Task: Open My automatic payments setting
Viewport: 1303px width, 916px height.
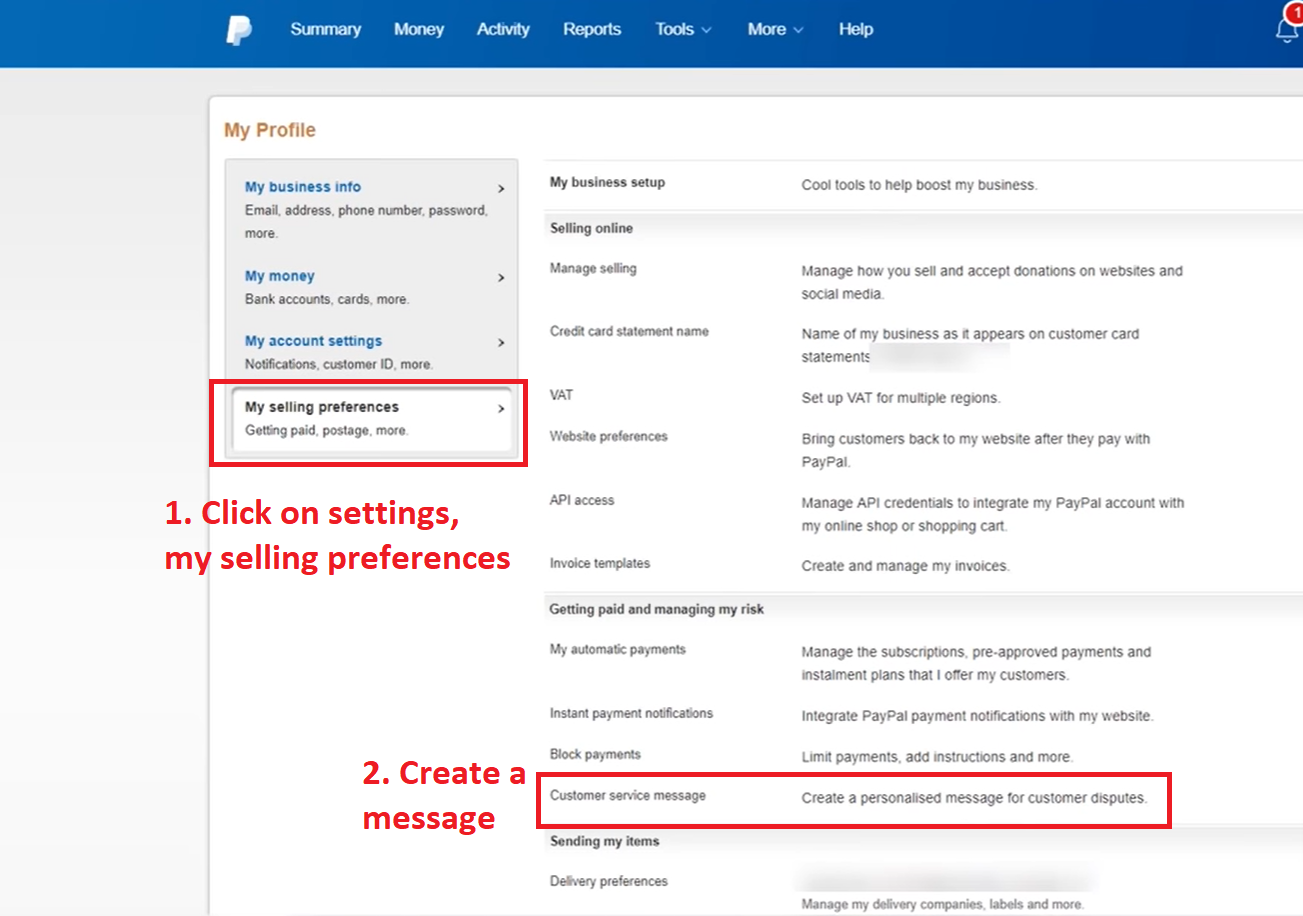Action: click(x=618, y=649)
